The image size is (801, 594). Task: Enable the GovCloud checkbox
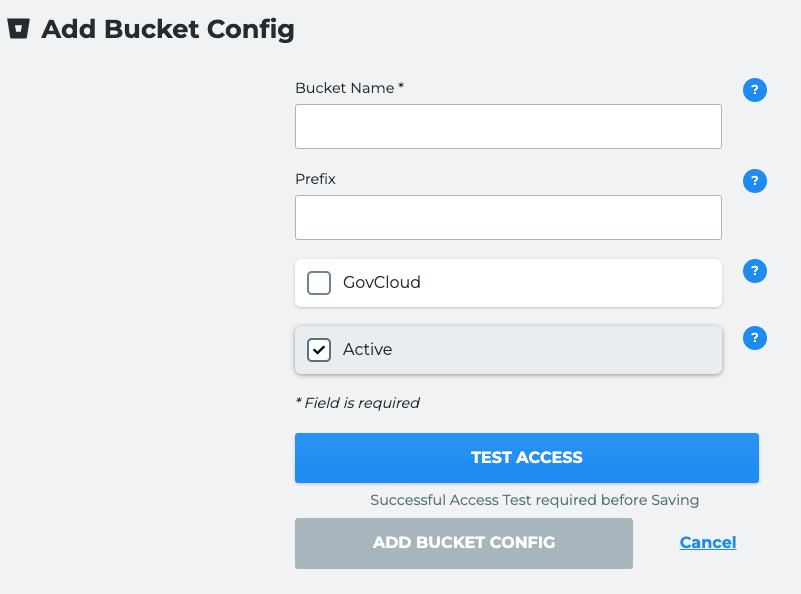319,283
